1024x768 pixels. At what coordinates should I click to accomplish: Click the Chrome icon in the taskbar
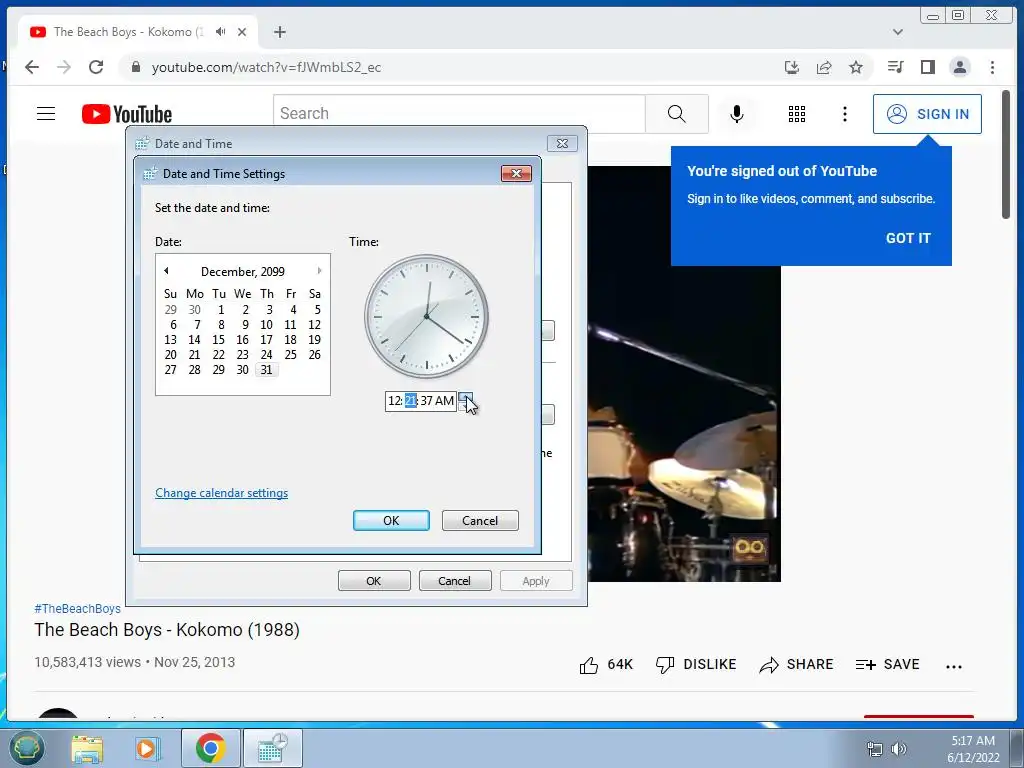(x=210, y=748)
